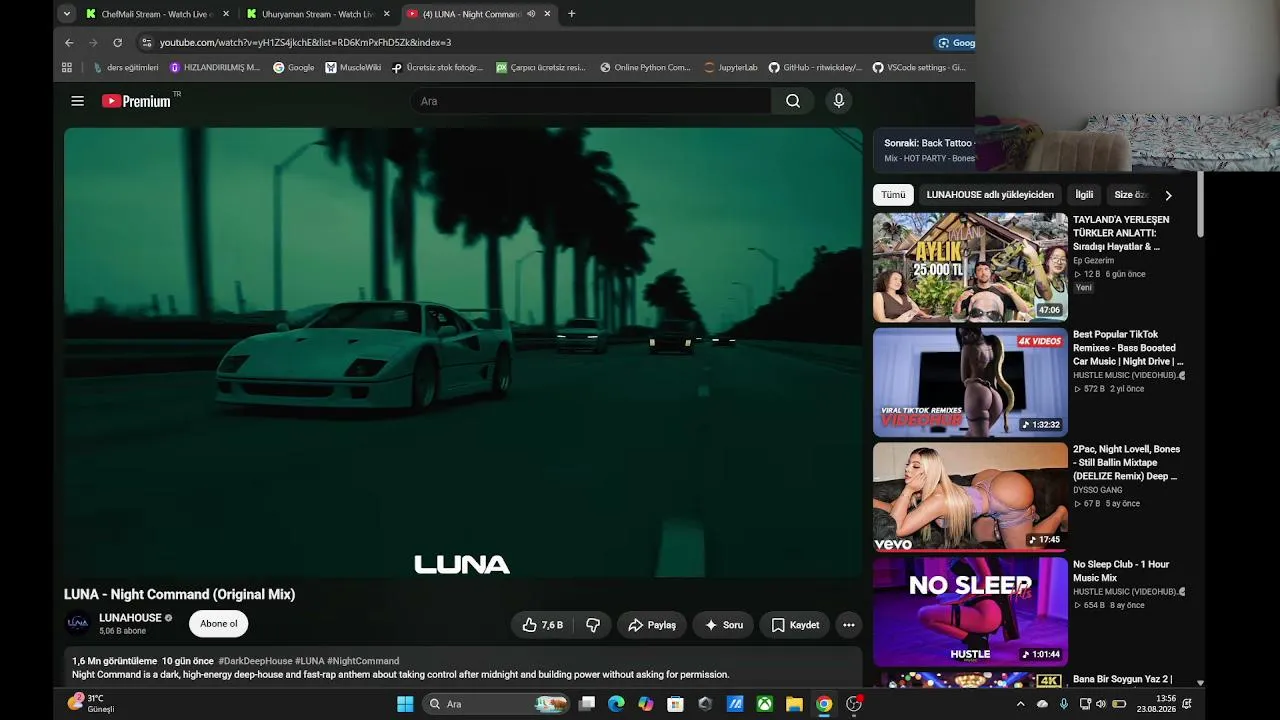Click the video player showing the LUNA car scene
The image size is (1280, 720).
pos(463,352)
